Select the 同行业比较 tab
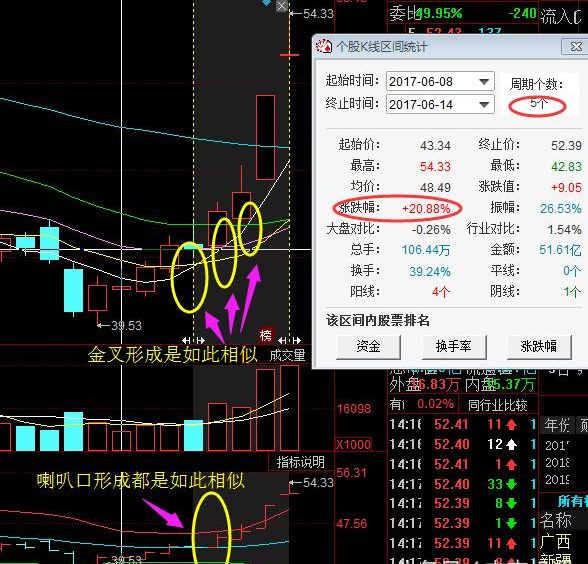The width and height of the screenshot is (588, 564). pyautogui.click(x=498, y=405)
